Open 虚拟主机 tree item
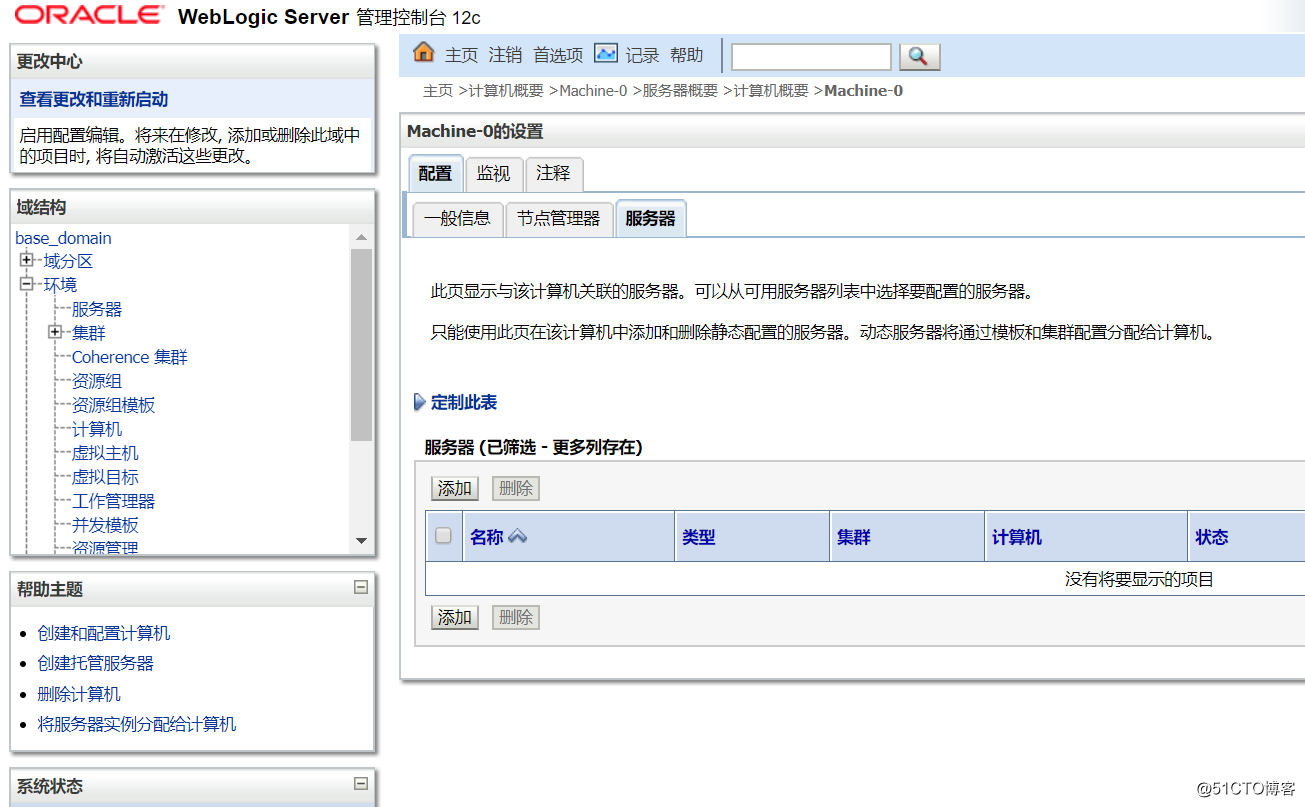The image size is (1305, 807). point(105,453)
